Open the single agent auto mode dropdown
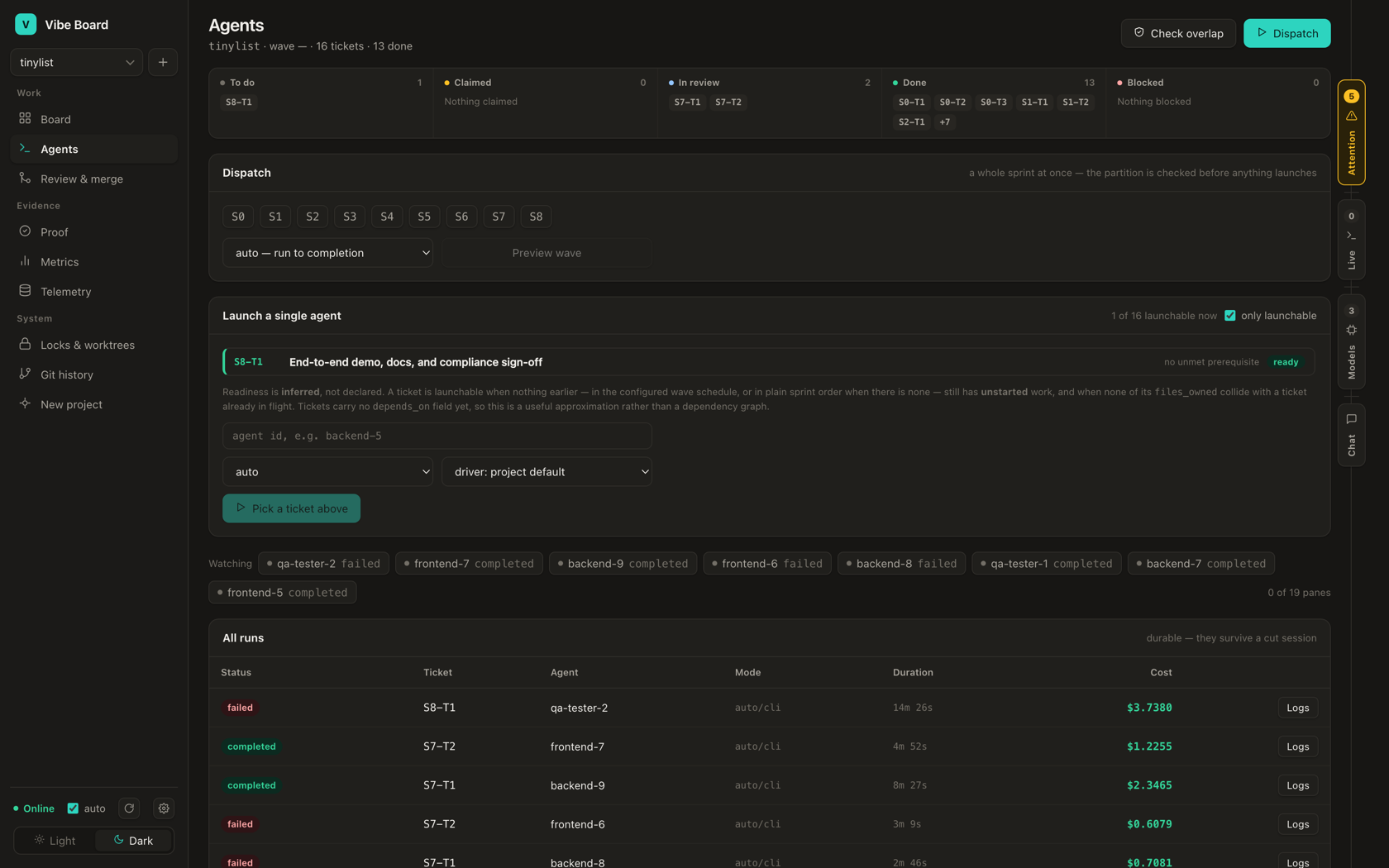The width and height of the screenshot is (1389, 868). click(x=327, y=472)
